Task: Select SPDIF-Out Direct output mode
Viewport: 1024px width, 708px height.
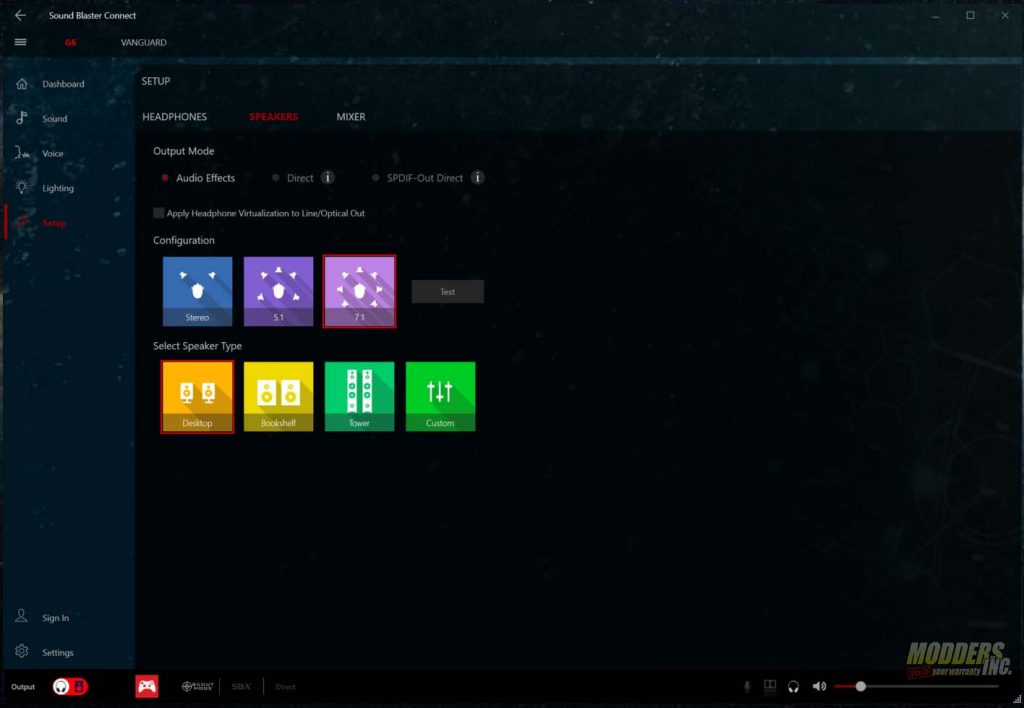Action: click(x=417, y=178)
